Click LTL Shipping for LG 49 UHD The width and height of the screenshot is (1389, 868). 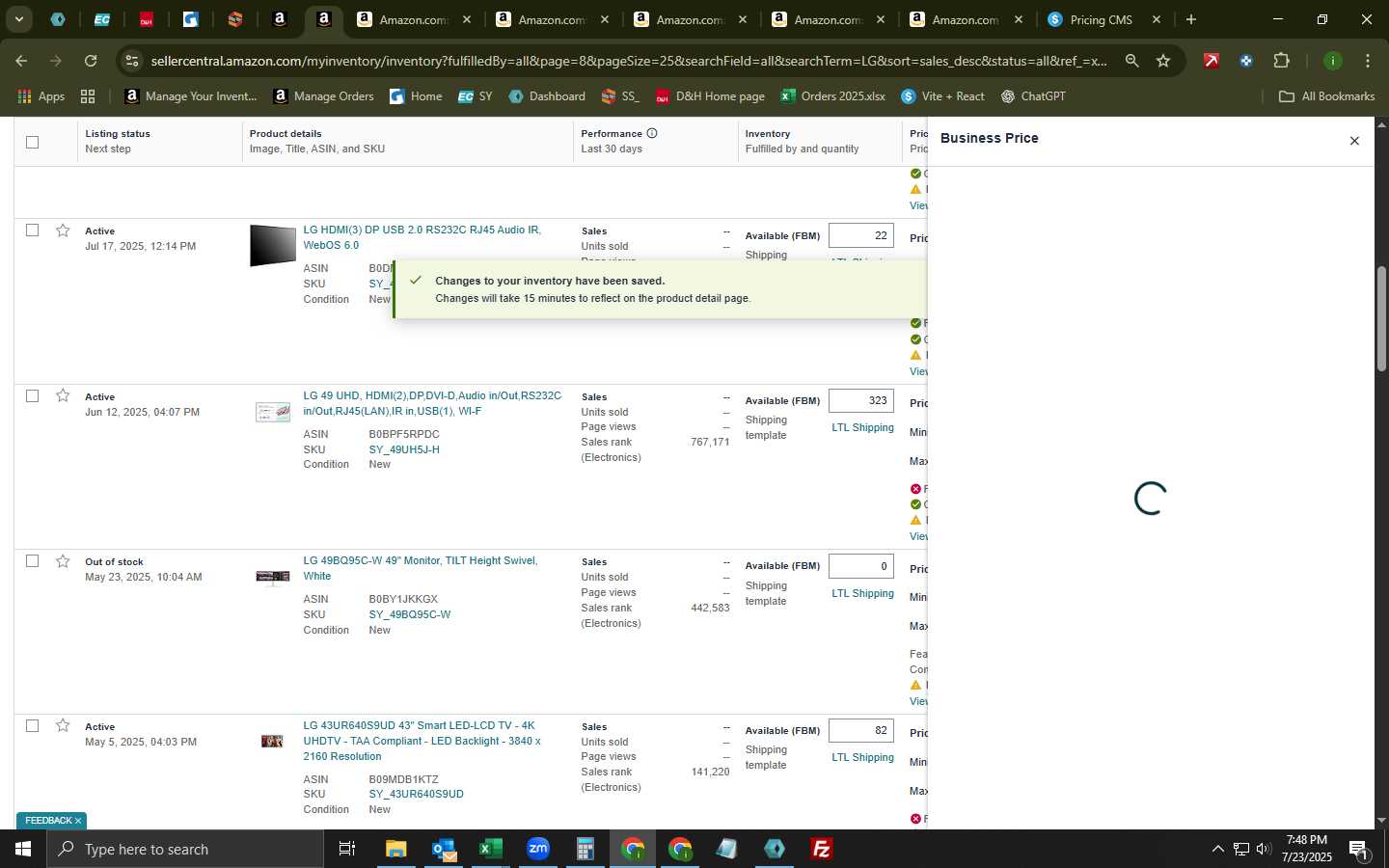click(x=862, y=427)
